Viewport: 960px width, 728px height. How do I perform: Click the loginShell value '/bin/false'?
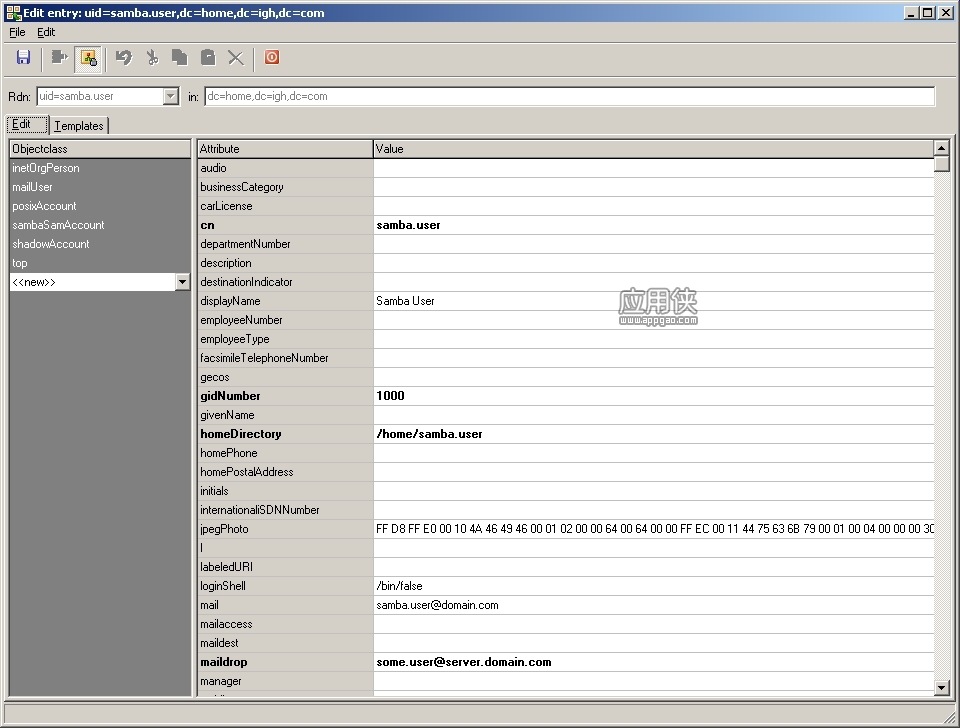(x=399, y=586)
